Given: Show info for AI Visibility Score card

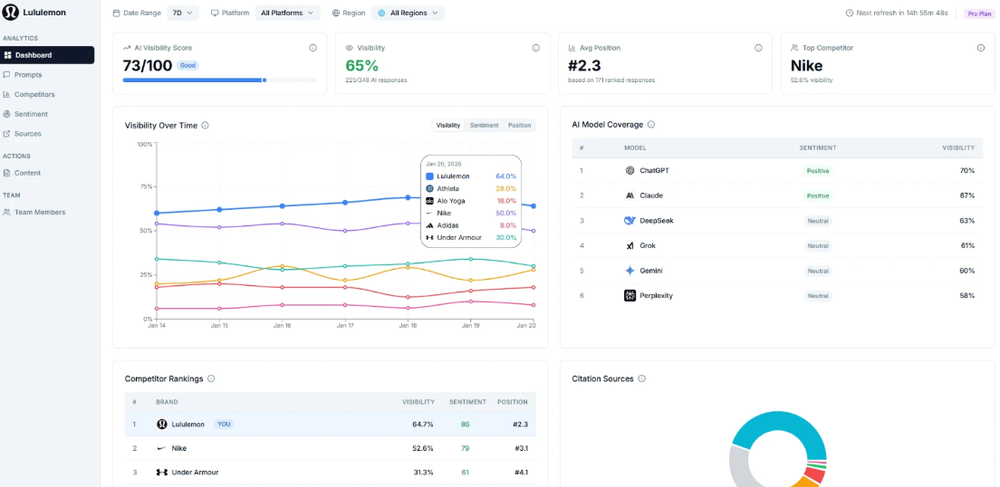Looking at the screenshot, I should coord(312,48).
